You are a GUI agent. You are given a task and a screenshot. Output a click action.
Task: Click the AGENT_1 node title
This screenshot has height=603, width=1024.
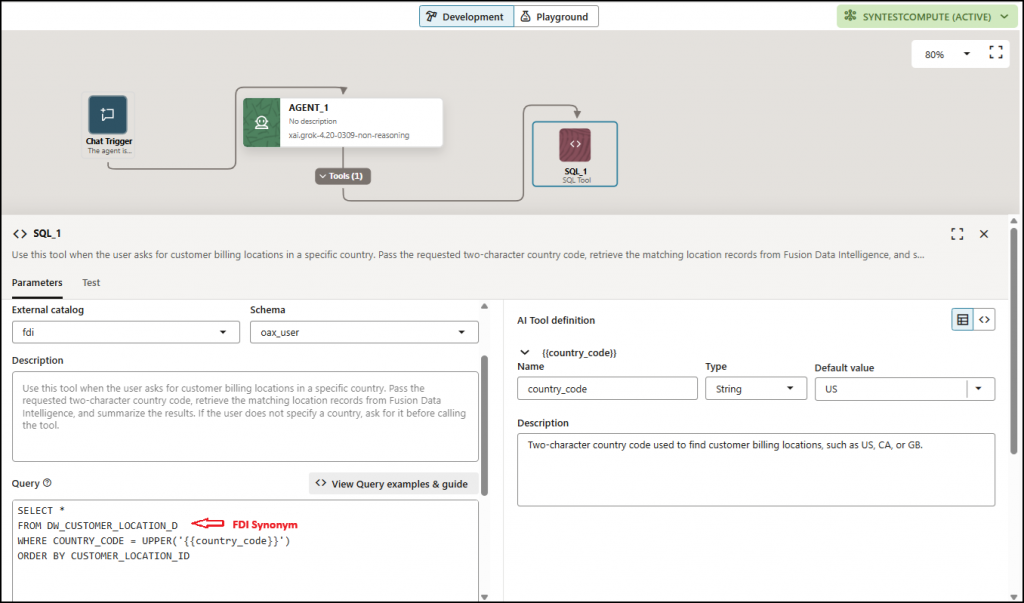[308, 107]
